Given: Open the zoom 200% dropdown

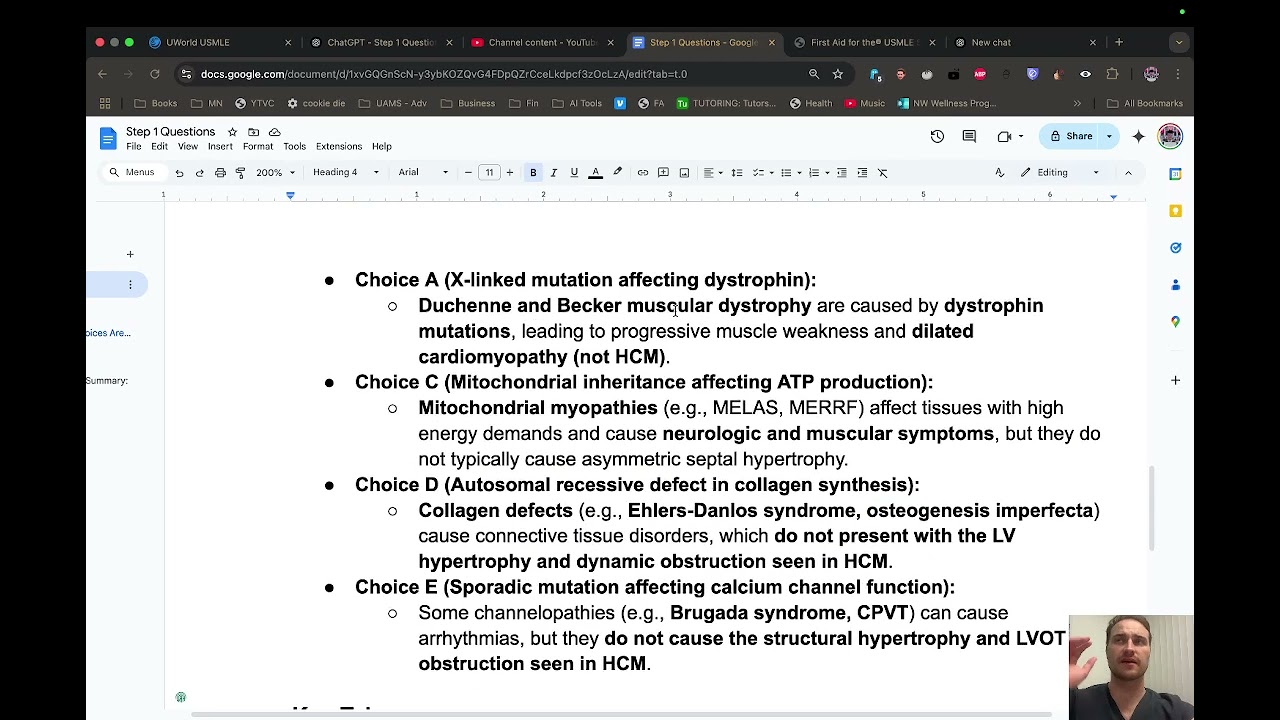Looking at the screenshot, I should 275,173.
